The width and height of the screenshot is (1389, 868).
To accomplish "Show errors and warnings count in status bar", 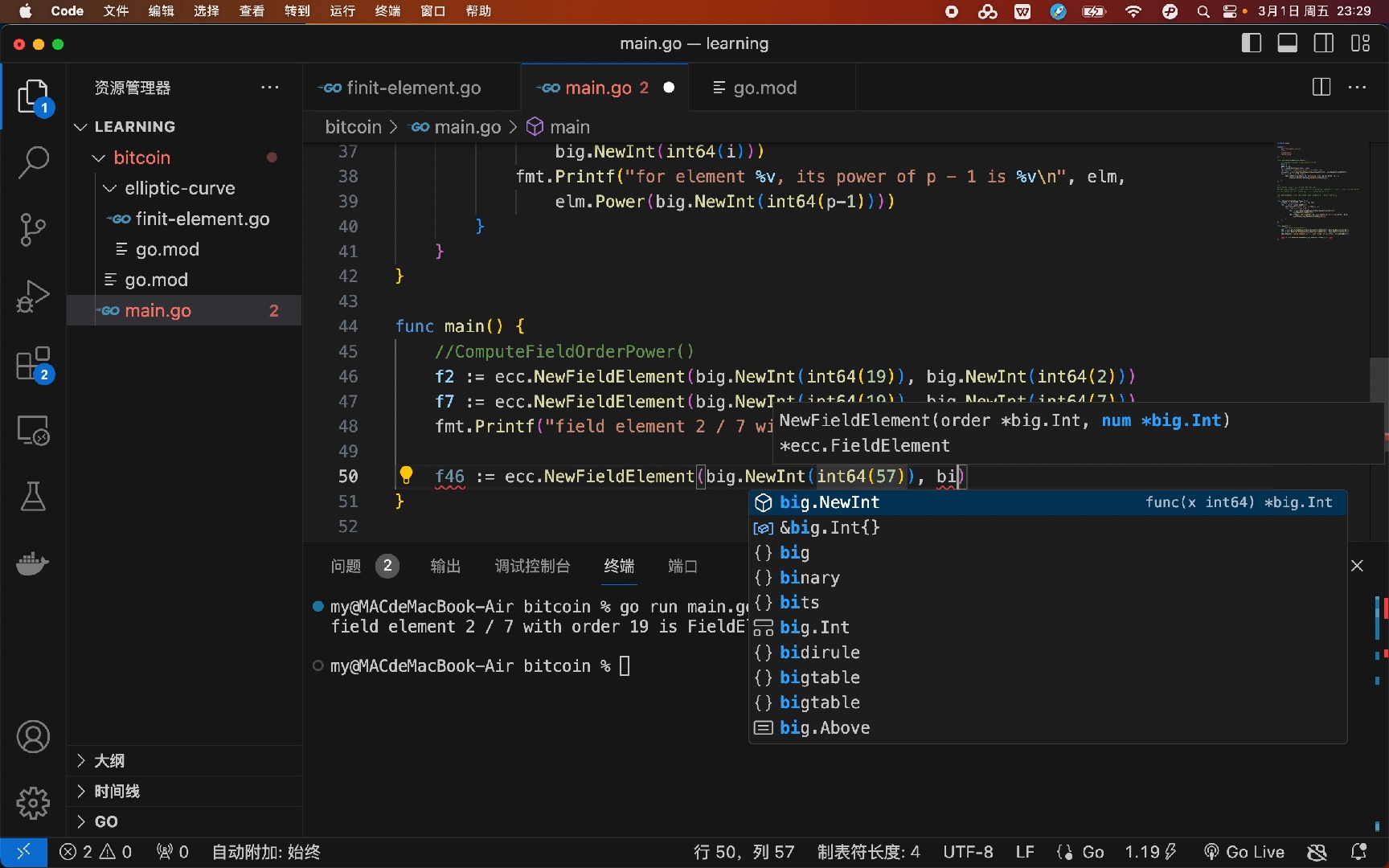I will 96,852.
